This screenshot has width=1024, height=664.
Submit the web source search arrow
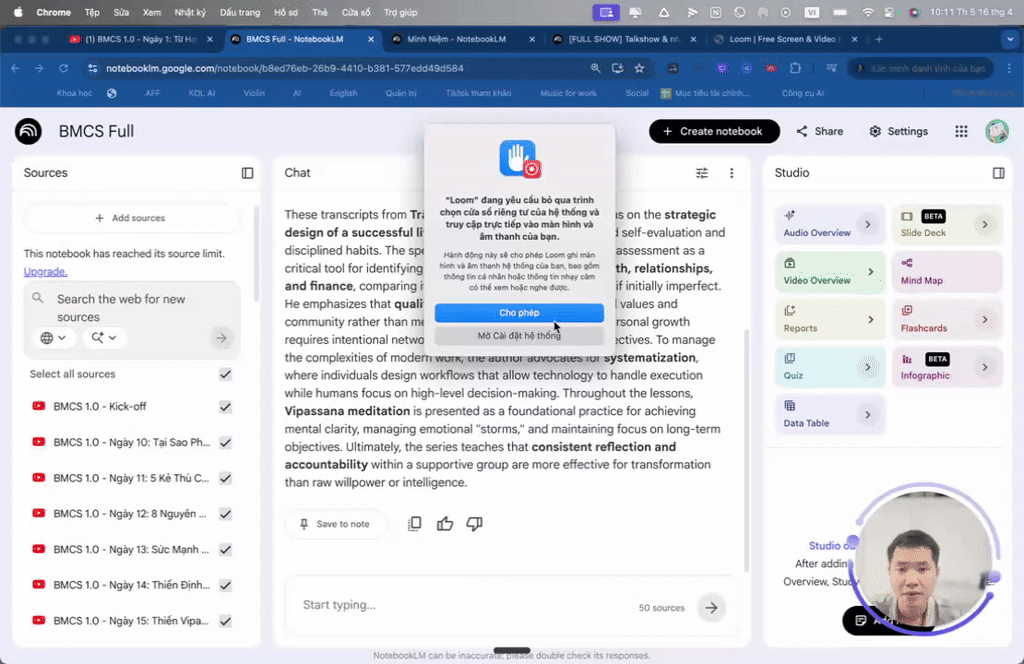(x=221, y=338)
